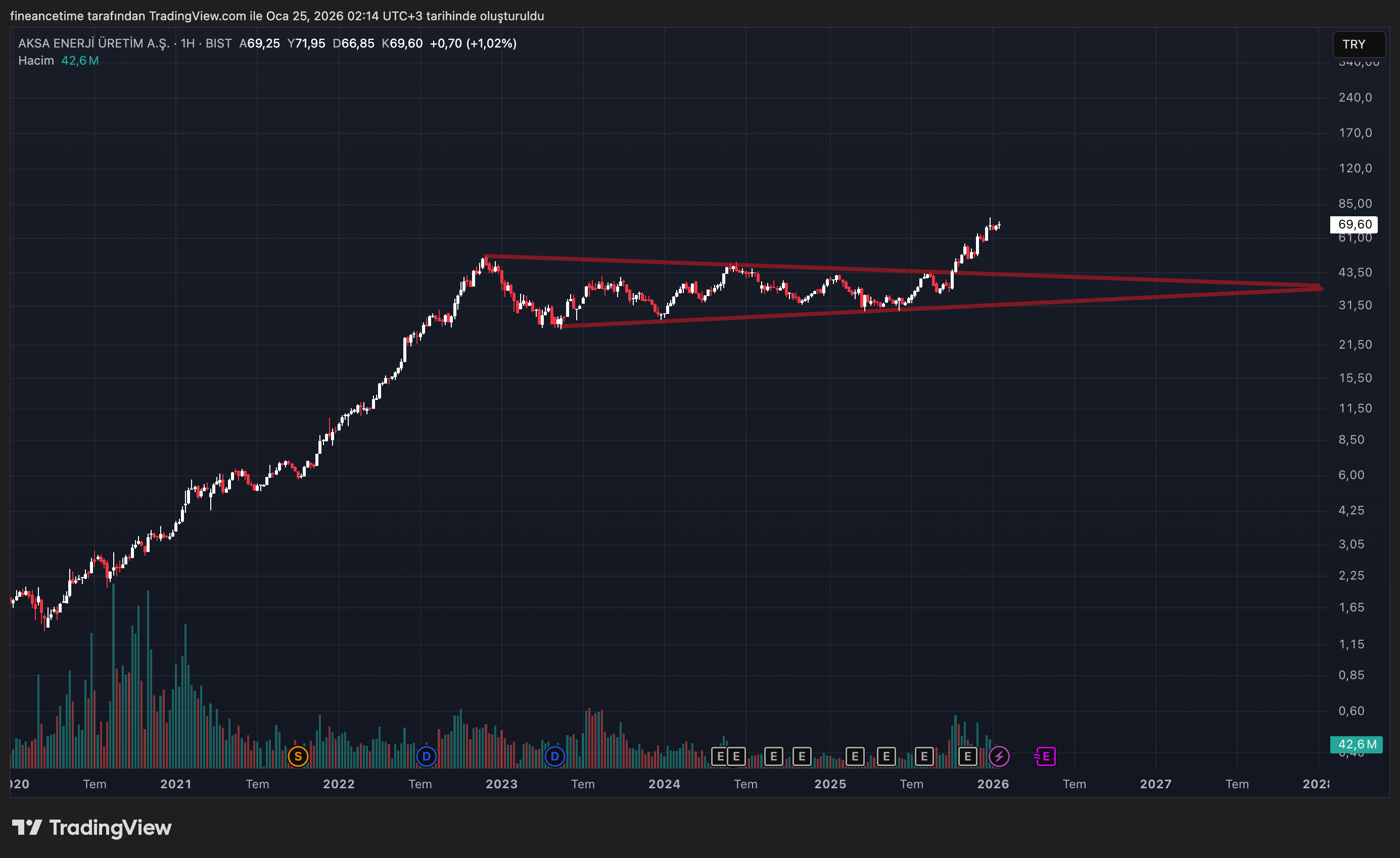Click the Tem label after 2025
The width and height of the screenshot is (1400, 858).
point(911,784)
